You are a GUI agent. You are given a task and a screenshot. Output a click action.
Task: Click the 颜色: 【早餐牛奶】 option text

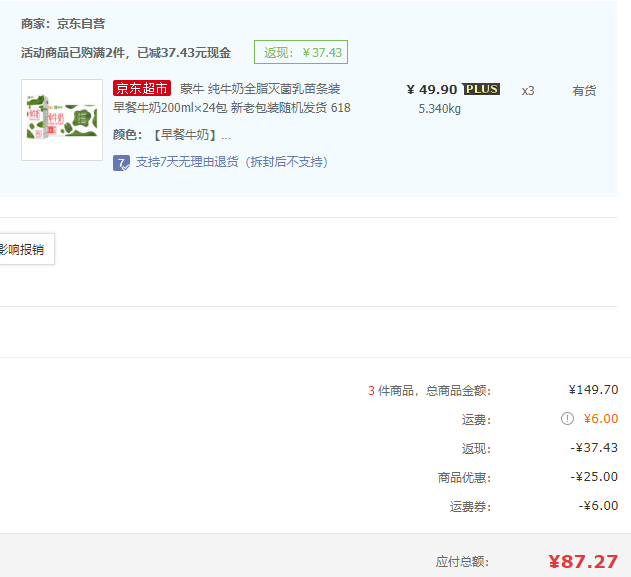[x=172, y=135]
